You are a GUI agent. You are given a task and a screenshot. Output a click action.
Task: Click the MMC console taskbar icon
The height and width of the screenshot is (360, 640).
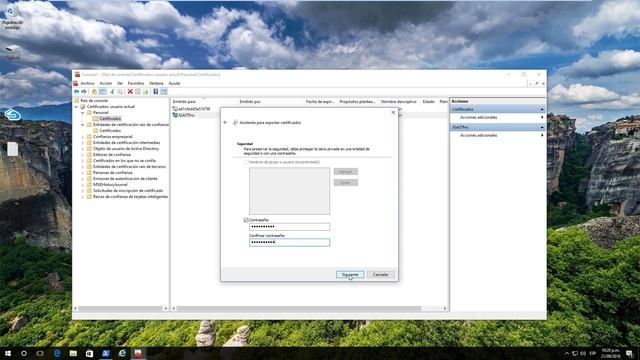pyautogui.click(x=138, y=353)
